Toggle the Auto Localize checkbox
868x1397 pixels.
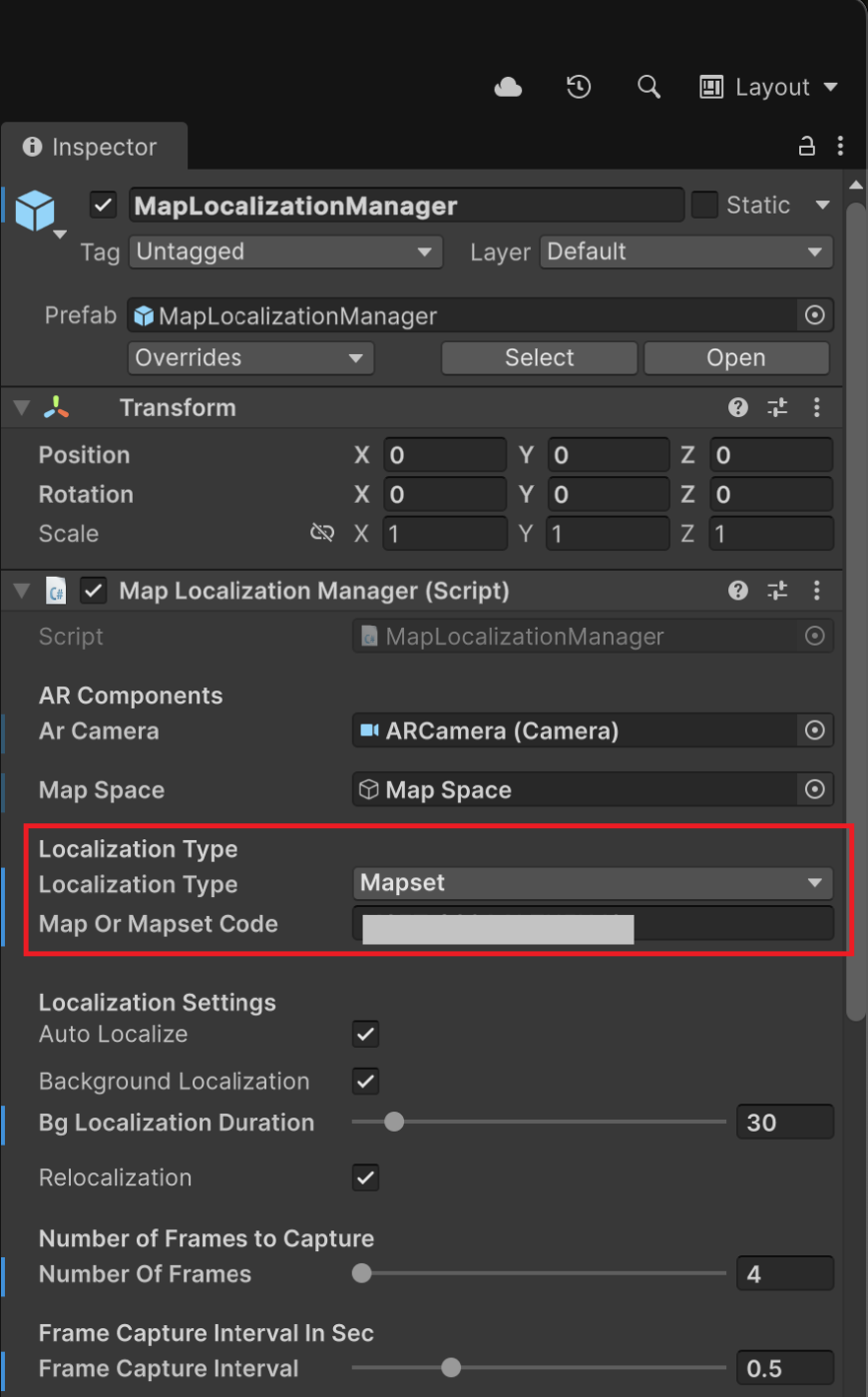365,1034
